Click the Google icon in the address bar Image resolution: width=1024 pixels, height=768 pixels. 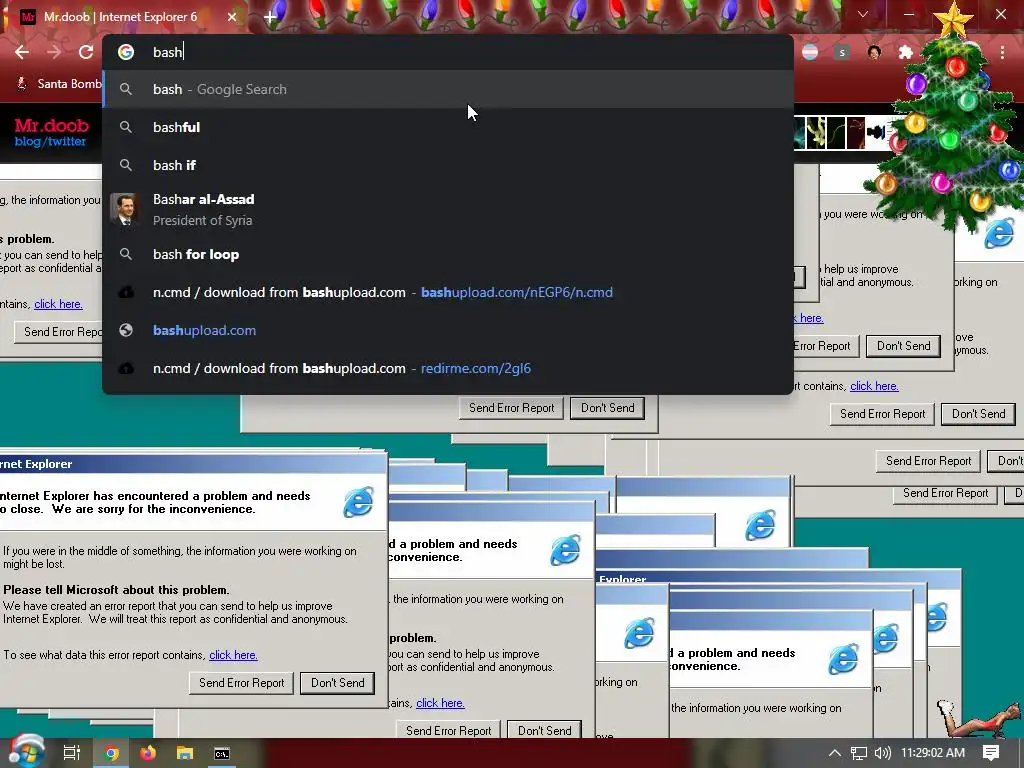click(x=126, y=52)
